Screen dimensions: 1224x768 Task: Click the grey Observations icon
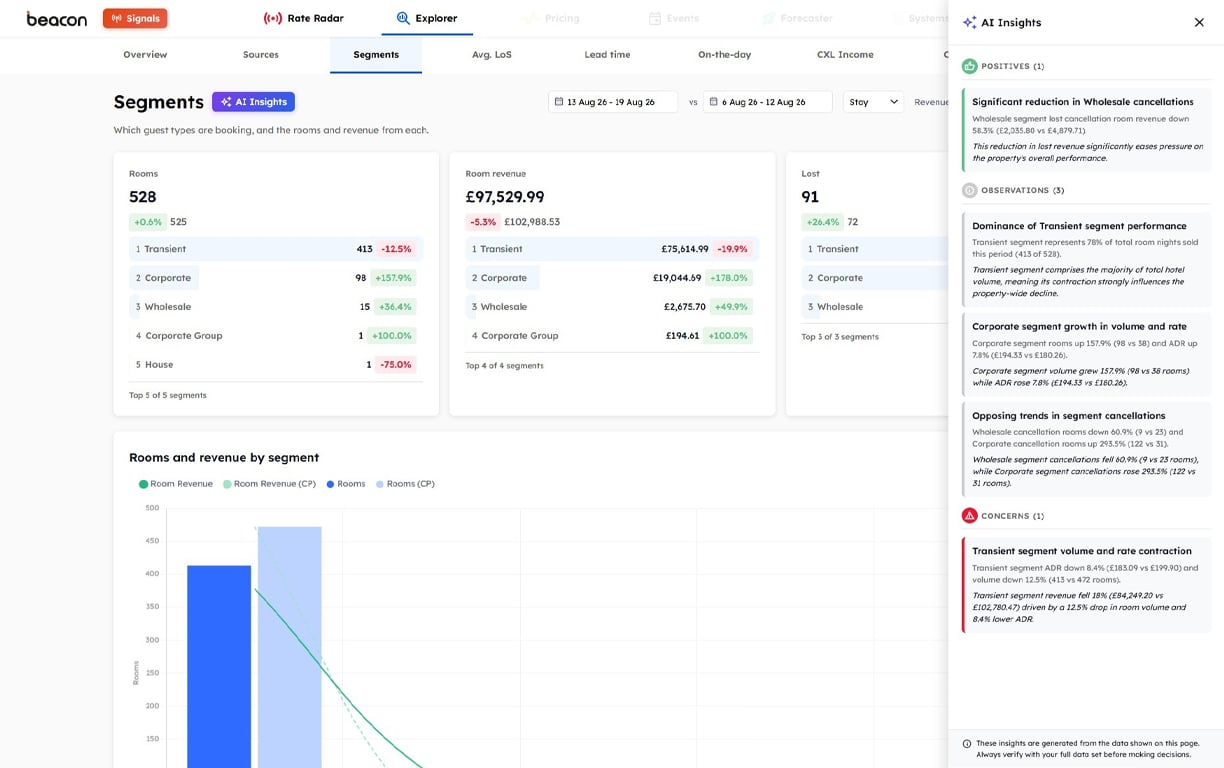[x=969, y=190]
